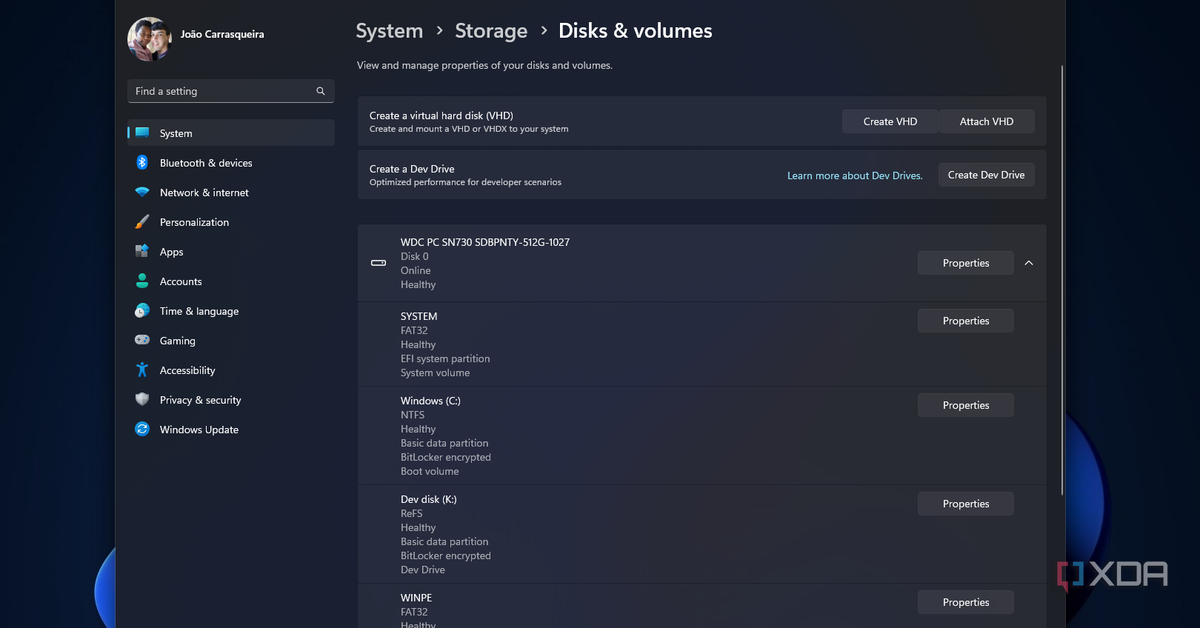Open the Apps icon in sidebar

coord(142,252)
